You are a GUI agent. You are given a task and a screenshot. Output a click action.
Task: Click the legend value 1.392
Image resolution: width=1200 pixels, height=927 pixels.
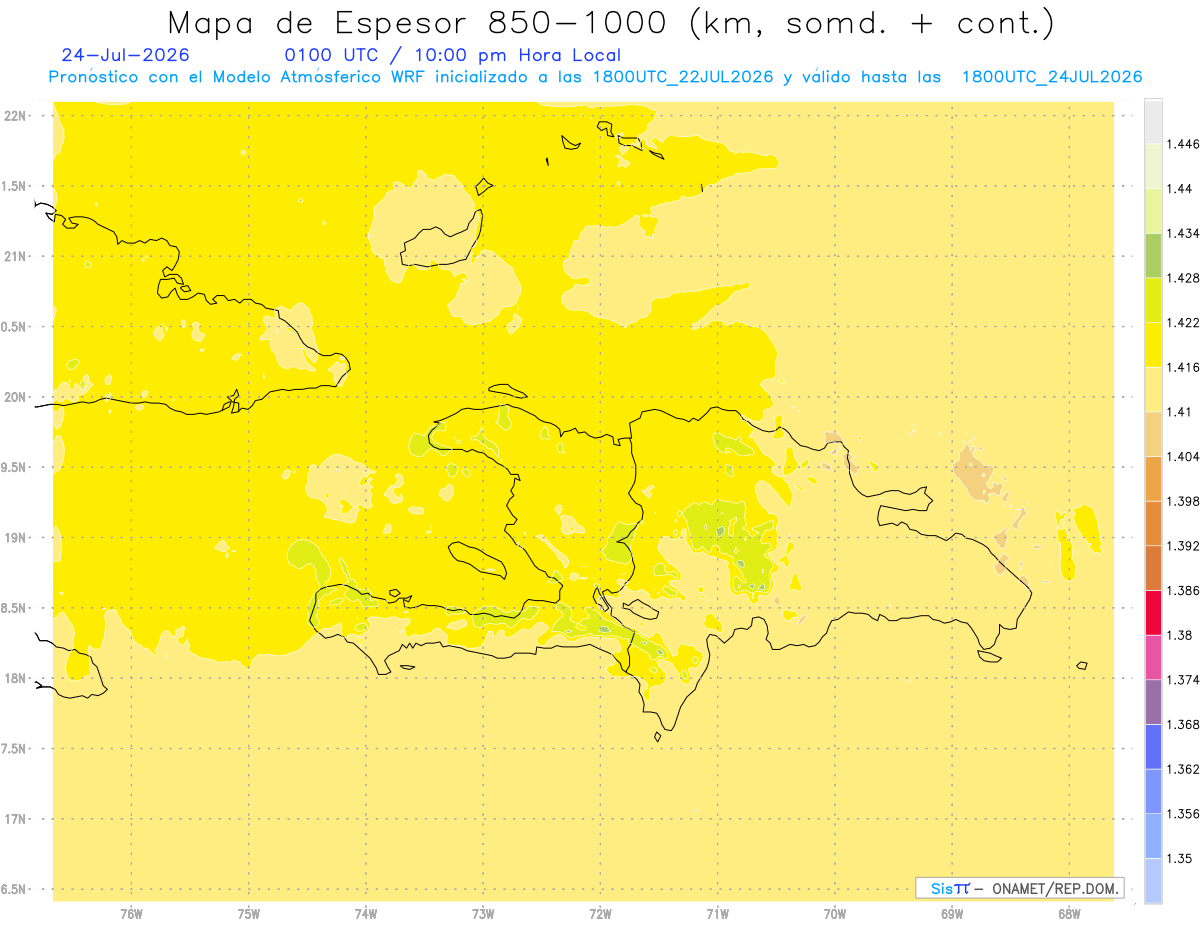[1183, 546]
